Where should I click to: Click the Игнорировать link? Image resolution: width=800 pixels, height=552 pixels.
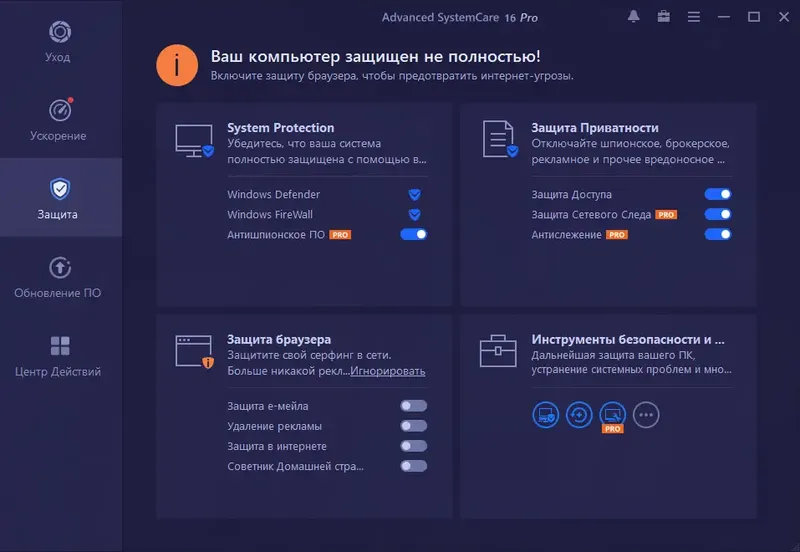click(x=388, y=371)
